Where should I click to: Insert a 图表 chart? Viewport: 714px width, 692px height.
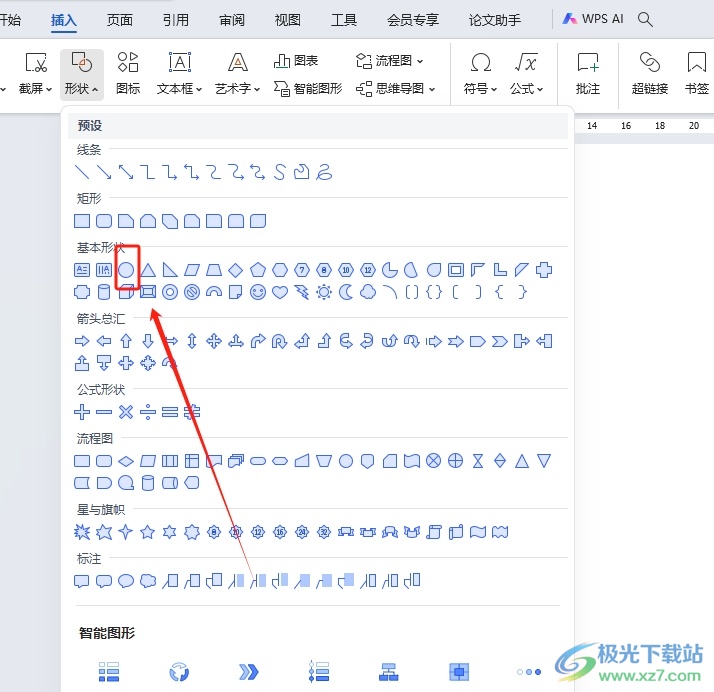point(296,61)
